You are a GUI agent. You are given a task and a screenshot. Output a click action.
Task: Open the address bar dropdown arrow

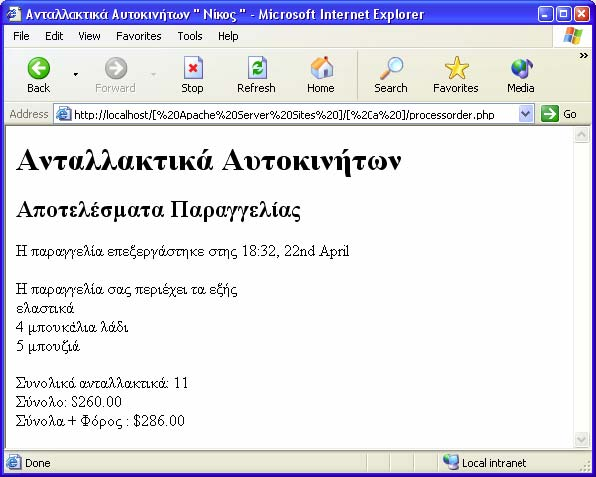[525, 114]
